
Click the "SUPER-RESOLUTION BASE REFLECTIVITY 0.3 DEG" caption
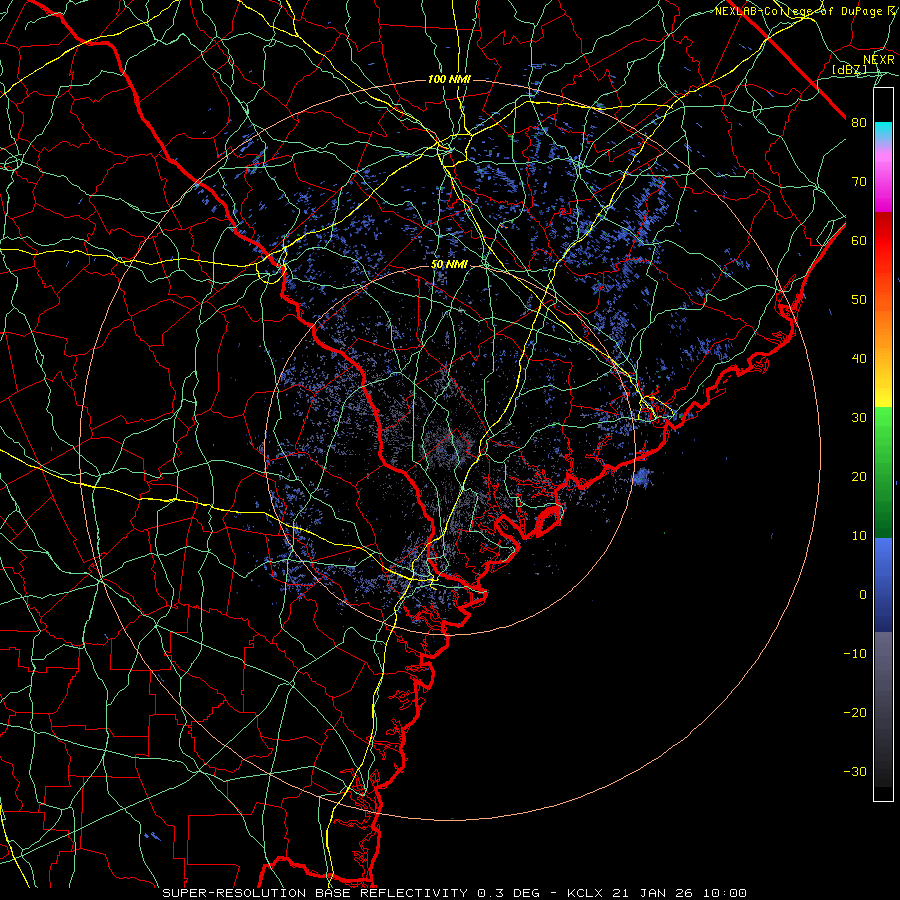pos(351,893)
